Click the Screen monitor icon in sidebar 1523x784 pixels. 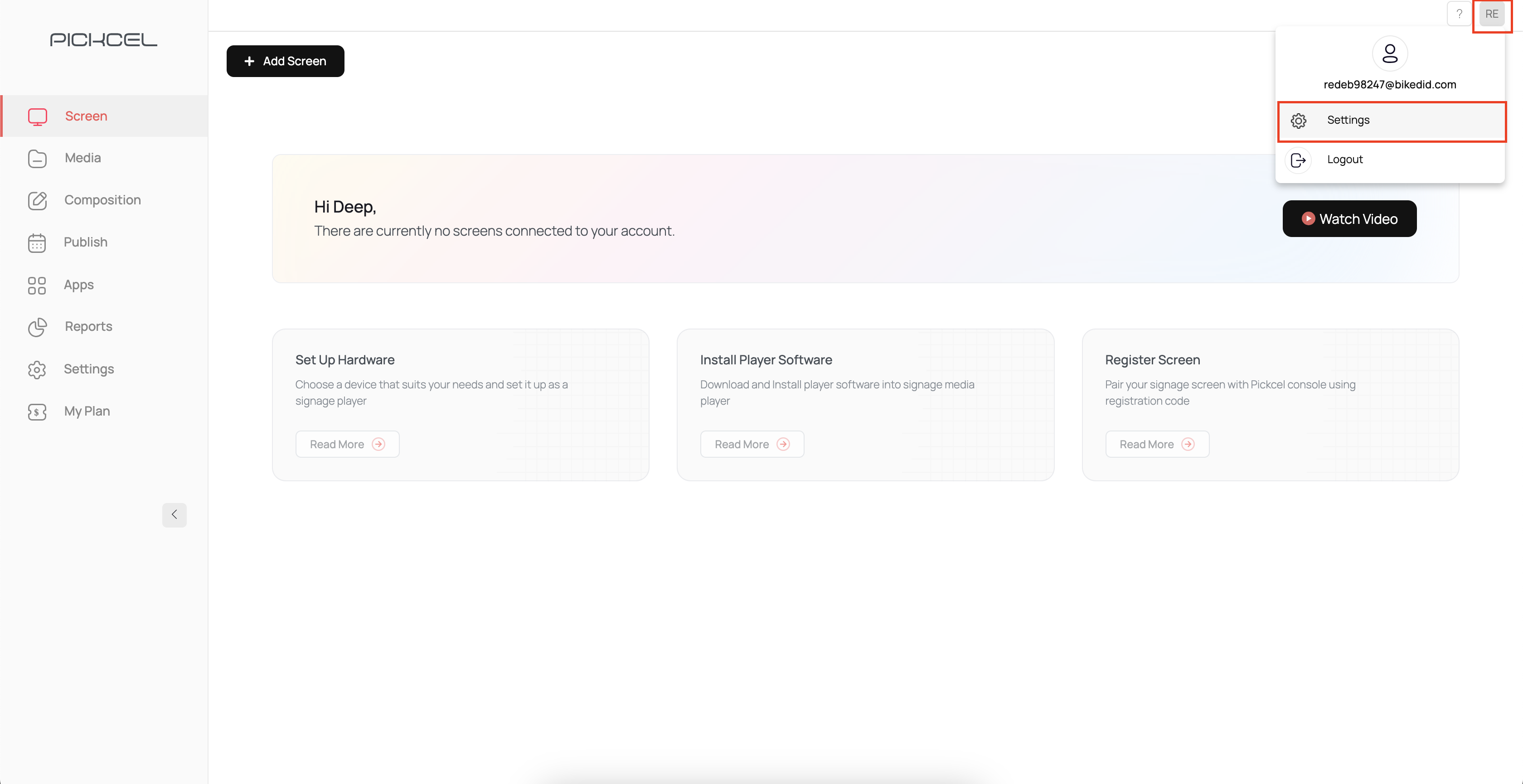37,116
